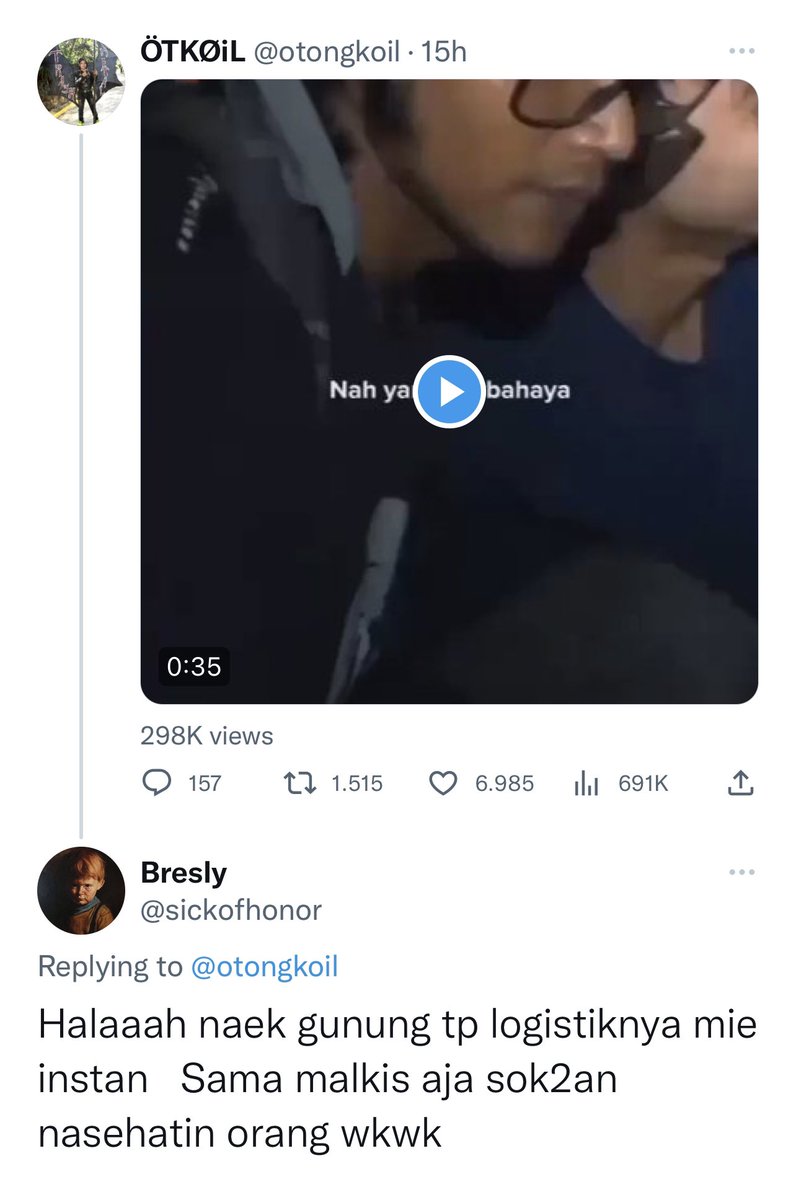
Task: Open more options on ÖTKØiL's tweet
Action: tap(742, 50)
